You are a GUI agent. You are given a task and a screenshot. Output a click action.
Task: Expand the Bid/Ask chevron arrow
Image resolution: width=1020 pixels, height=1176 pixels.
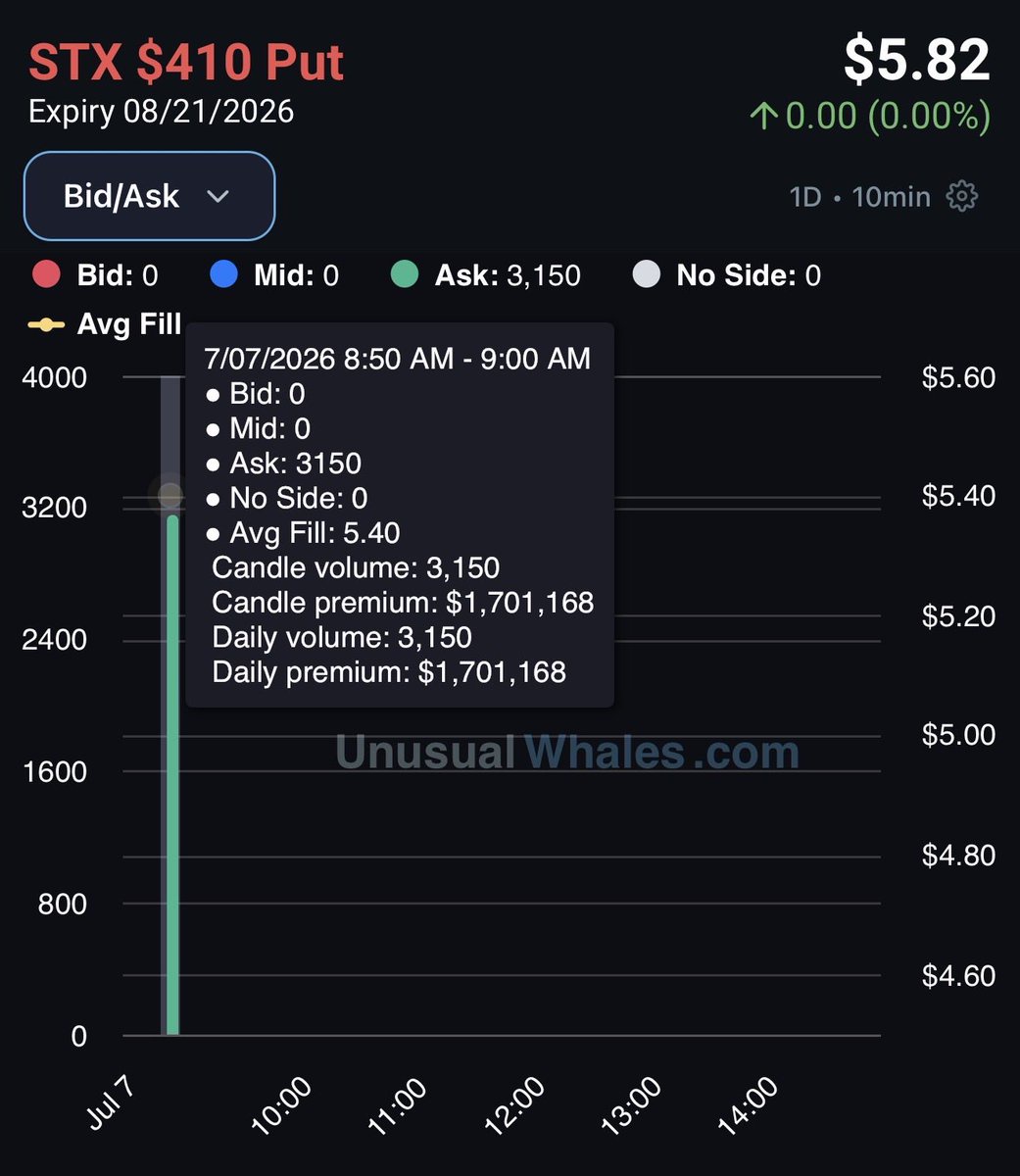219,197
